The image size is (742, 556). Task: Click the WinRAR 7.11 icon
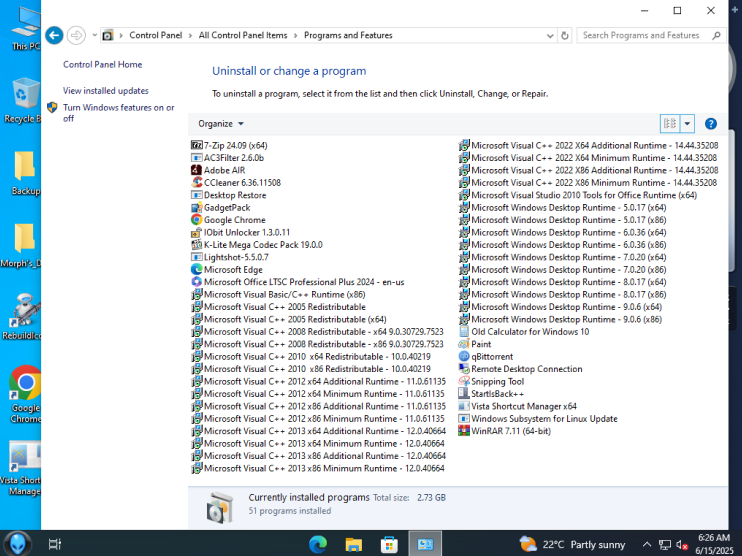click(x=464, y=431)
